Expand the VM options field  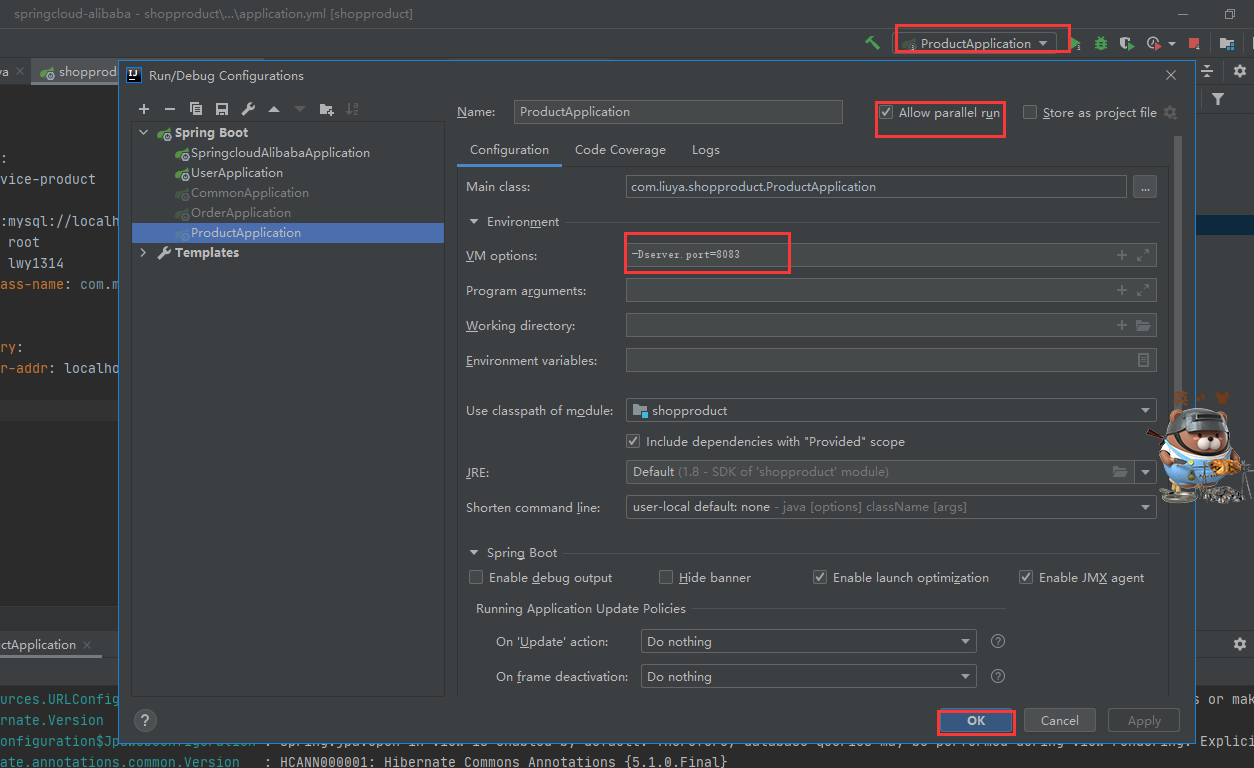point(1143,256)
